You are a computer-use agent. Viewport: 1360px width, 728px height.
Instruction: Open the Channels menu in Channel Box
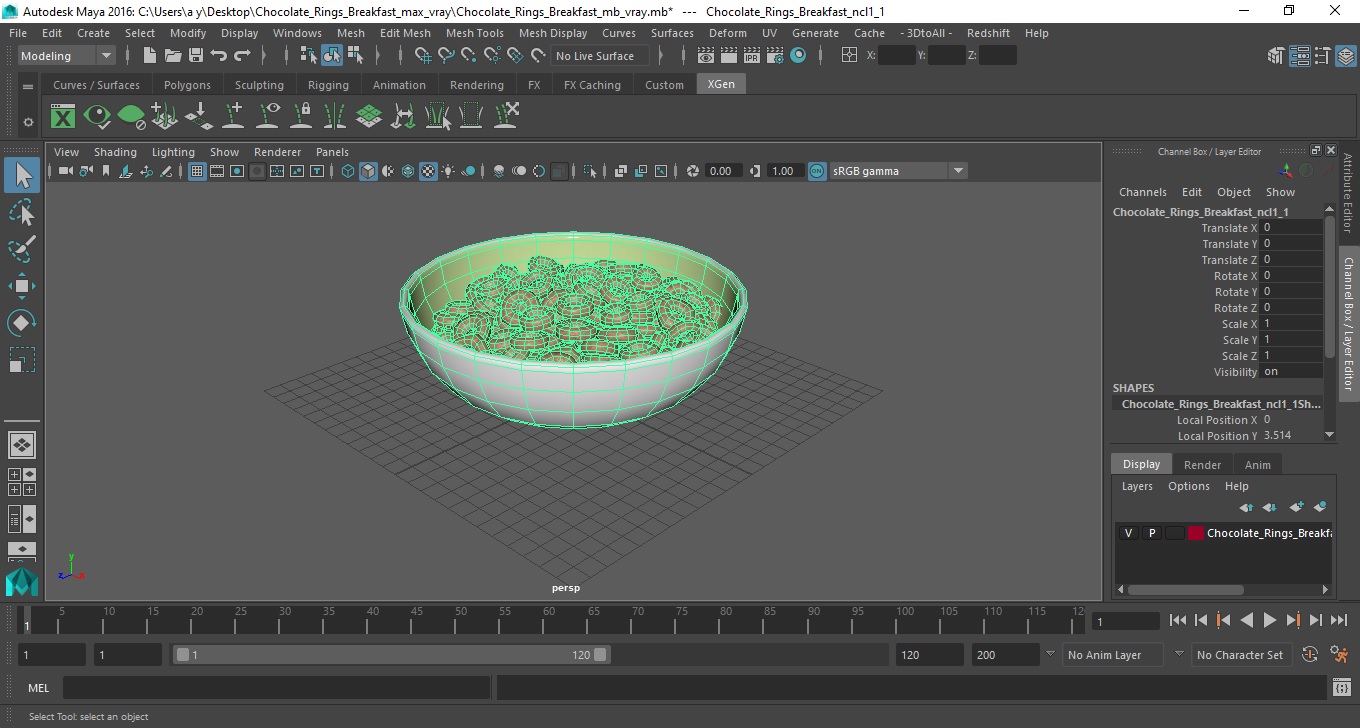pos(1142,192)
